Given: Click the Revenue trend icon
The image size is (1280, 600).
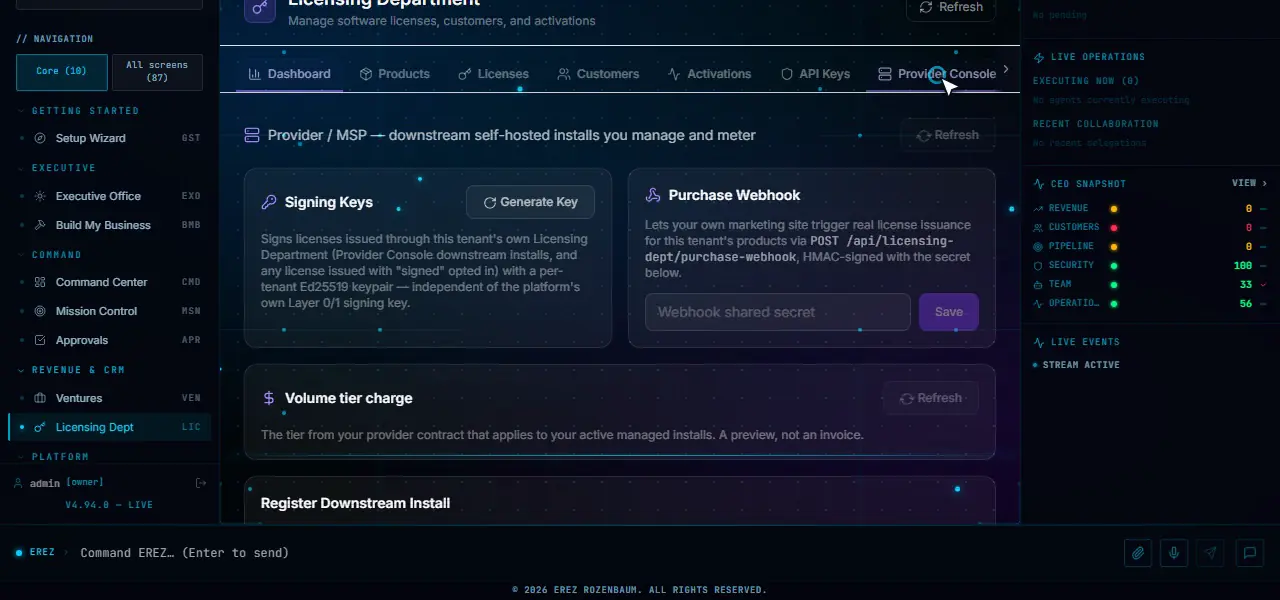Looking at the screenshot, I should click(x=1038, y=209).
